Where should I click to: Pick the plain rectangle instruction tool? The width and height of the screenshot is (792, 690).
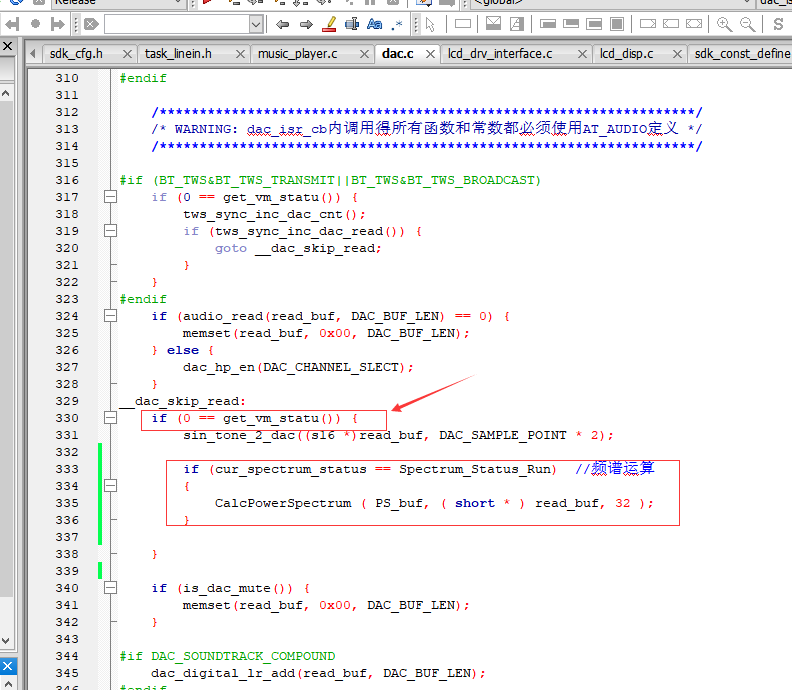point(463,24)
